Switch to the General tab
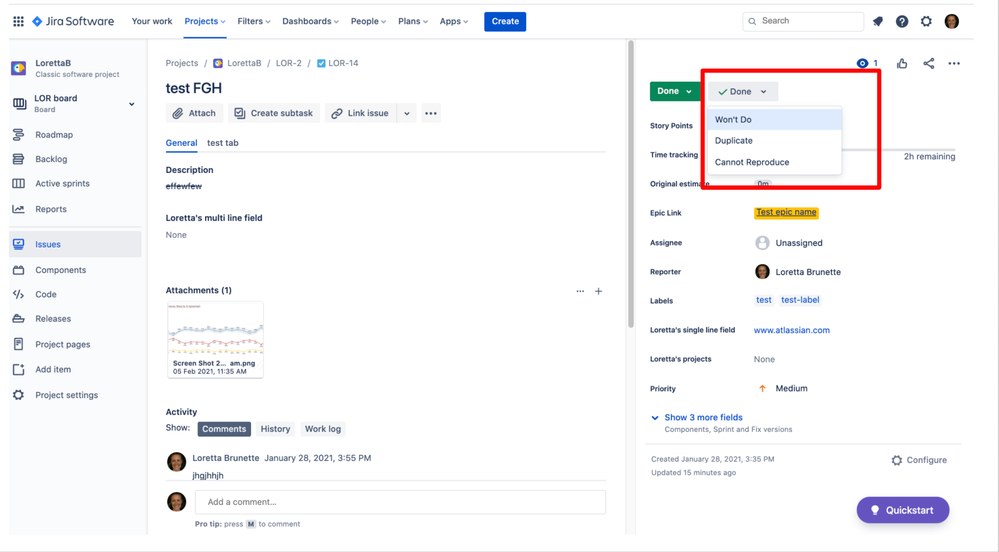Image resolution: width=999 pixels, height=552 pixels. click(x=181, y=143)
